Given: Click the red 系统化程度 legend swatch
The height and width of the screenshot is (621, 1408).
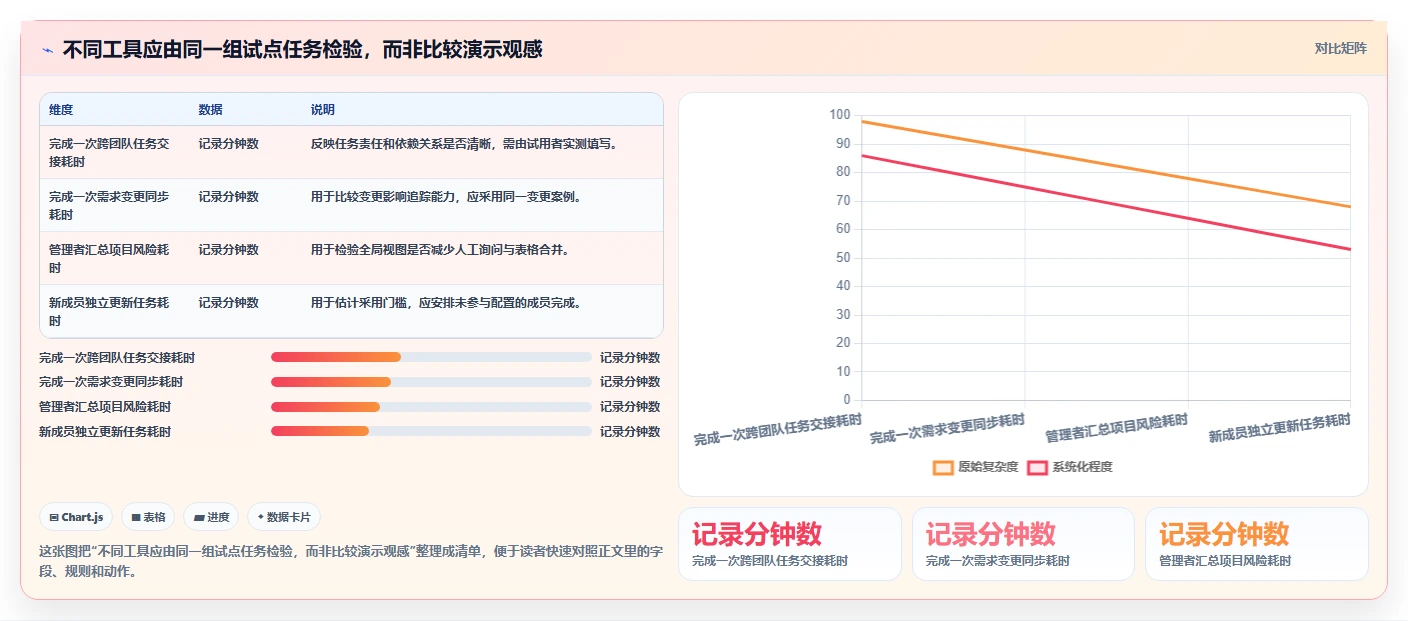Looking at the screenshot, I should coord(1037,467).
